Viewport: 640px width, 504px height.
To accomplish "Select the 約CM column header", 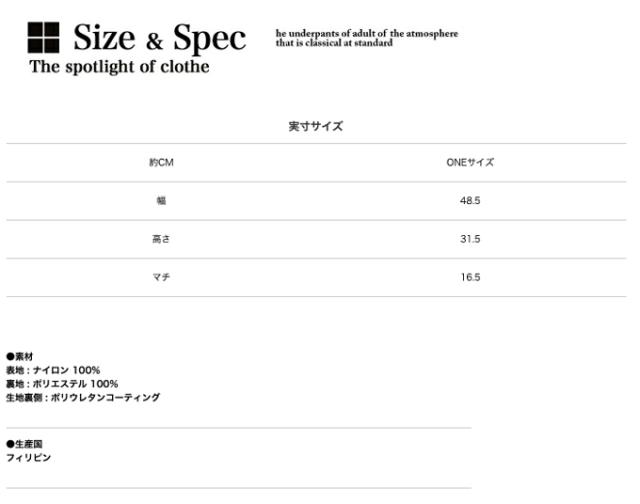I will pyautogui.click(x=161, y=162).
